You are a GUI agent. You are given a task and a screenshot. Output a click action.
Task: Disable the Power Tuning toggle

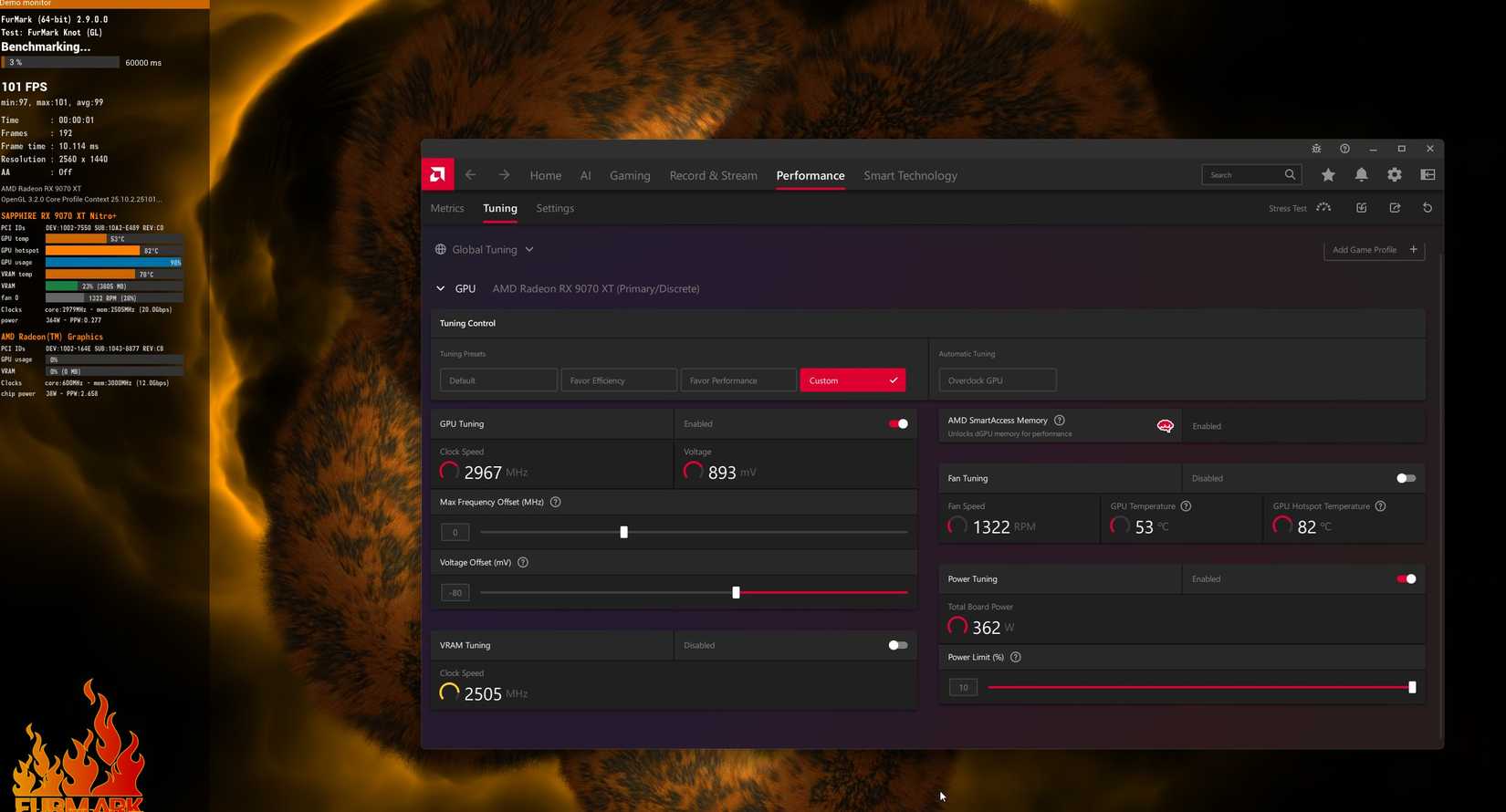1407,578
